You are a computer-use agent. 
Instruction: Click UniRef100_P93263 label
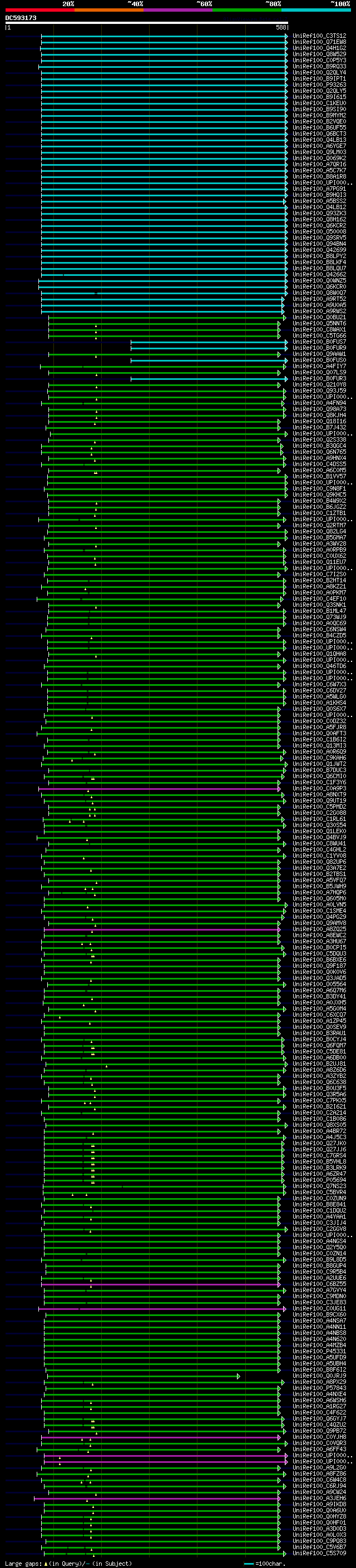(319, 85)
